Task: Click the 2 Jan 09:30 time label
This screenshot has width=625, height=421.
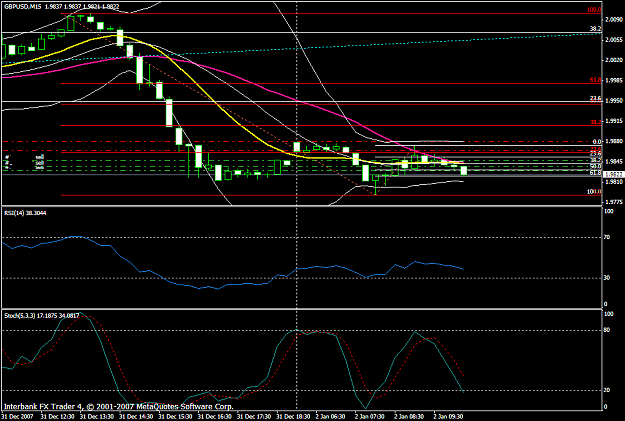Action: [449, 417]
